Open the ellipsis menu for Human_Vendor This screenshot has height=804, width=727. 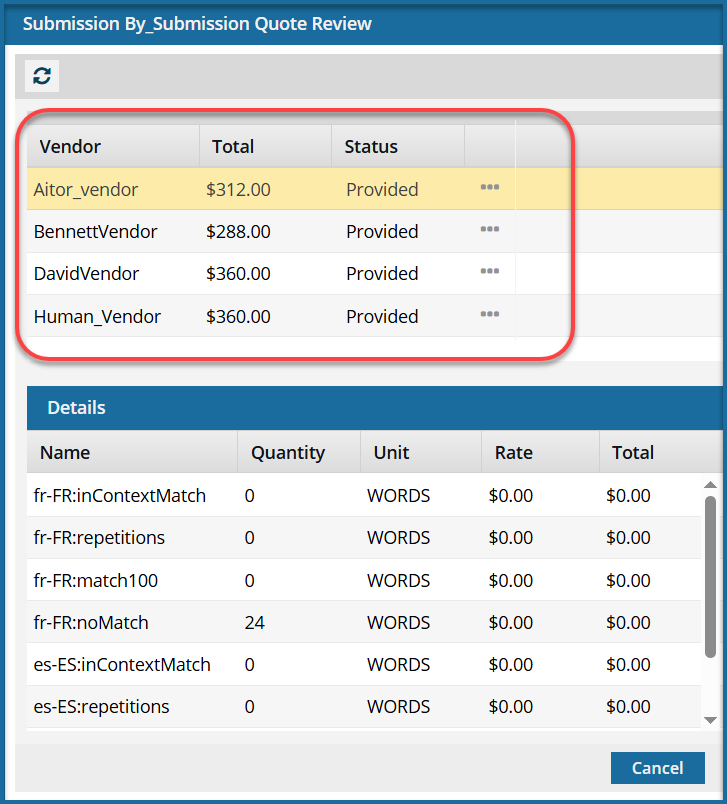[x=489, y=315]
